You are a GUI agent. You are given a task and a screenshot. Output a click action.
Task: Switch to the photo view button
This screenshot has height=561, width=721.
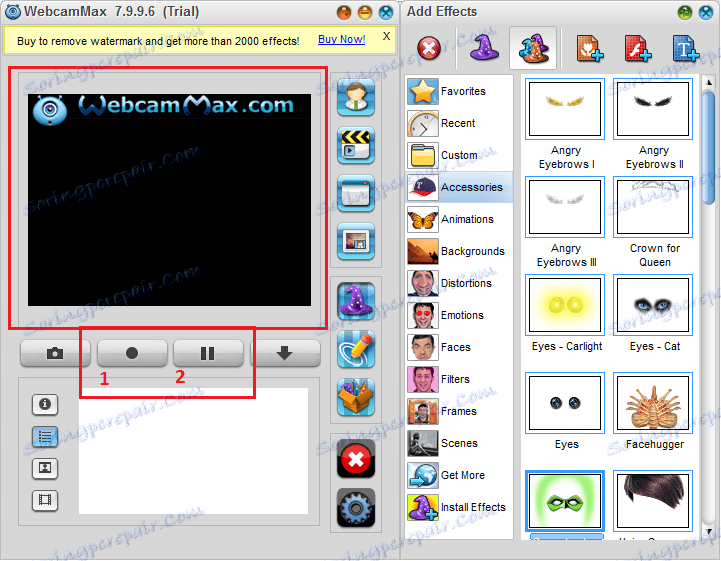pos(45,469)
